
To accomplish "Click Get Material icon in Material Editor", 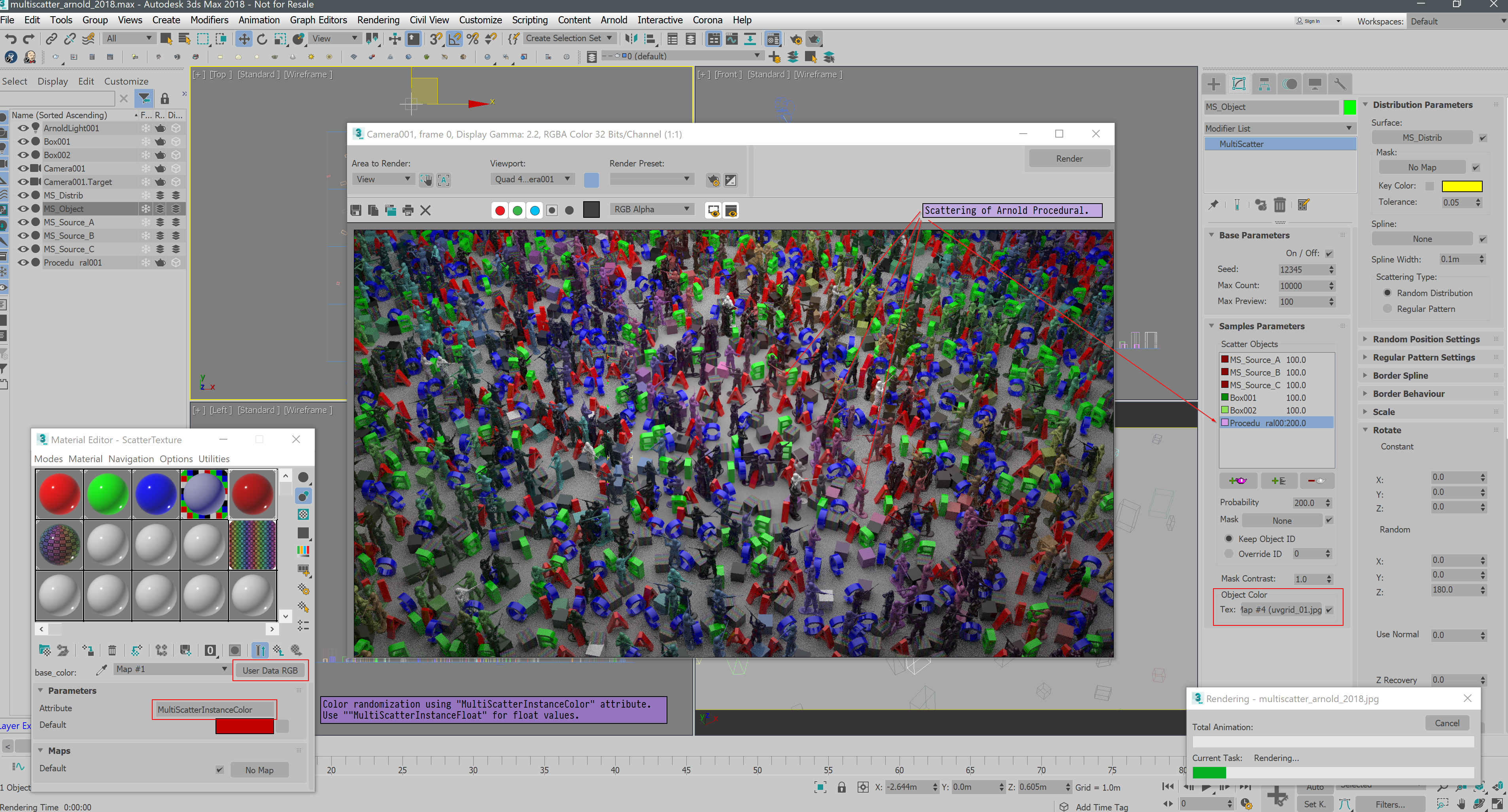I will [45, 650].
